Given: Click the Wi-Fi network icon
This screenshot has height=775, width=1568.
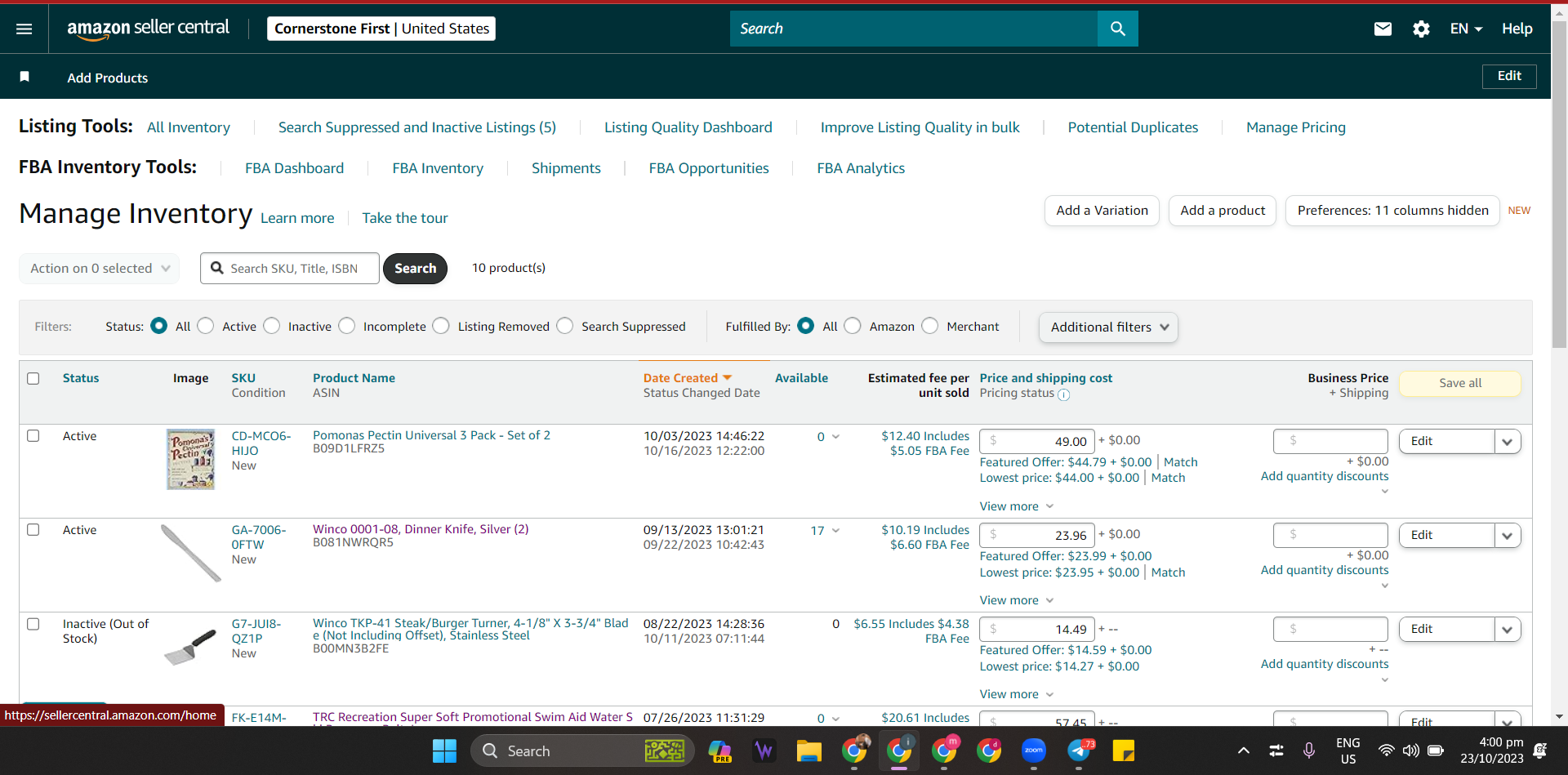Looking at the screenshot, I should (1386, 751).
